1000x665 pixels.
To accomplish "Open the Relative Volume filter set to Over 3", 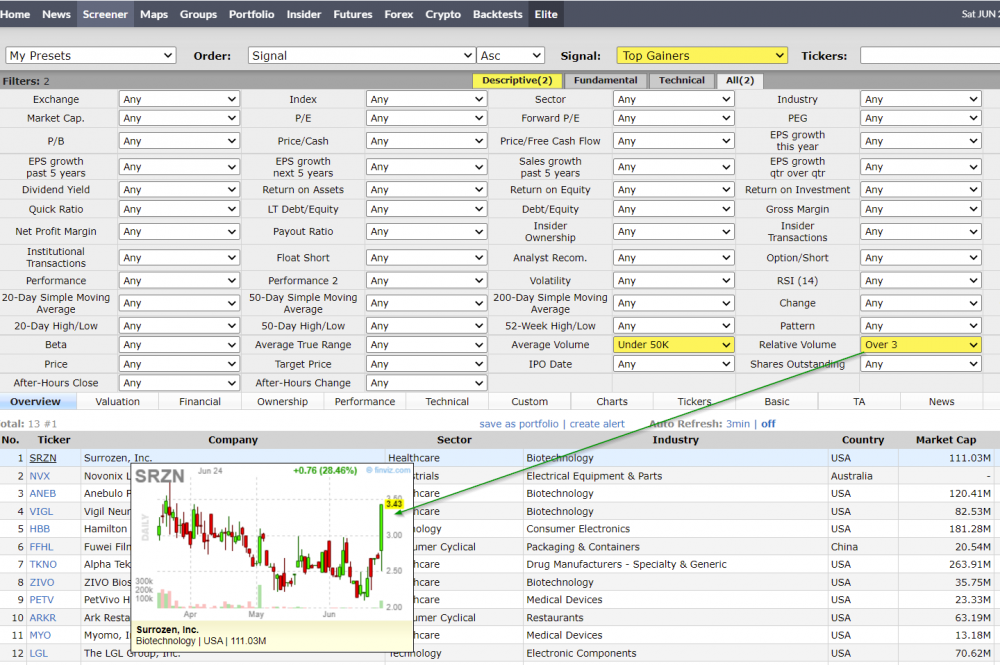I will click(x=921, y=345).
